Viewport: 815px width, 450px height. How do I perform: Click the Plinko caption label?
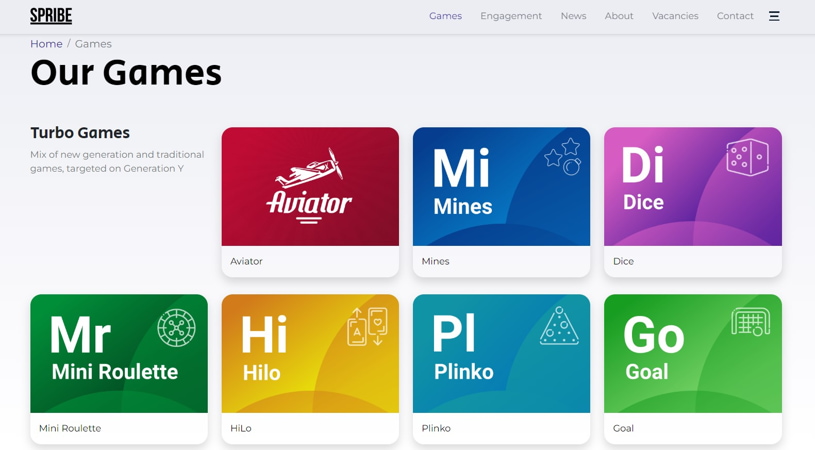[x=436, y=428]
